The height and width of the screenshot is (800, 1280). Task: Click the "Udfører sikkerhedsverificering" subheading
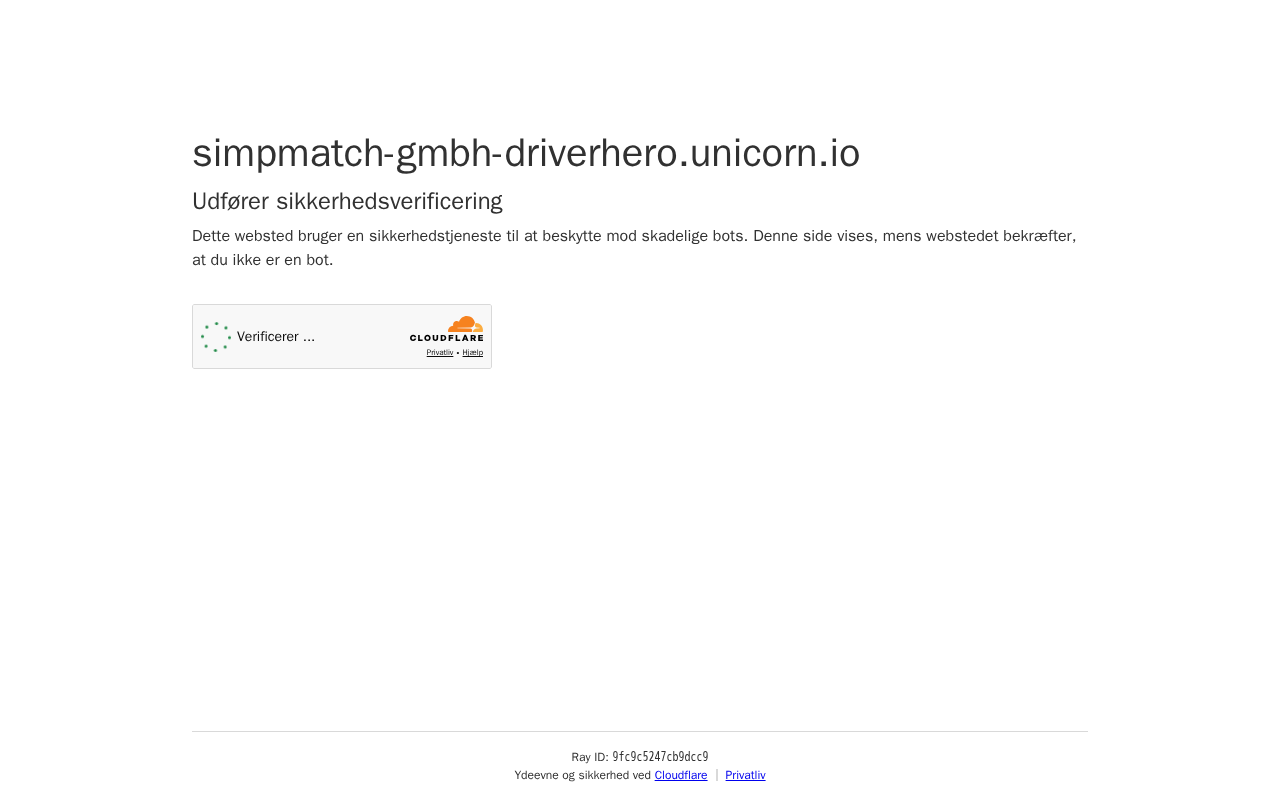point(347,201)
